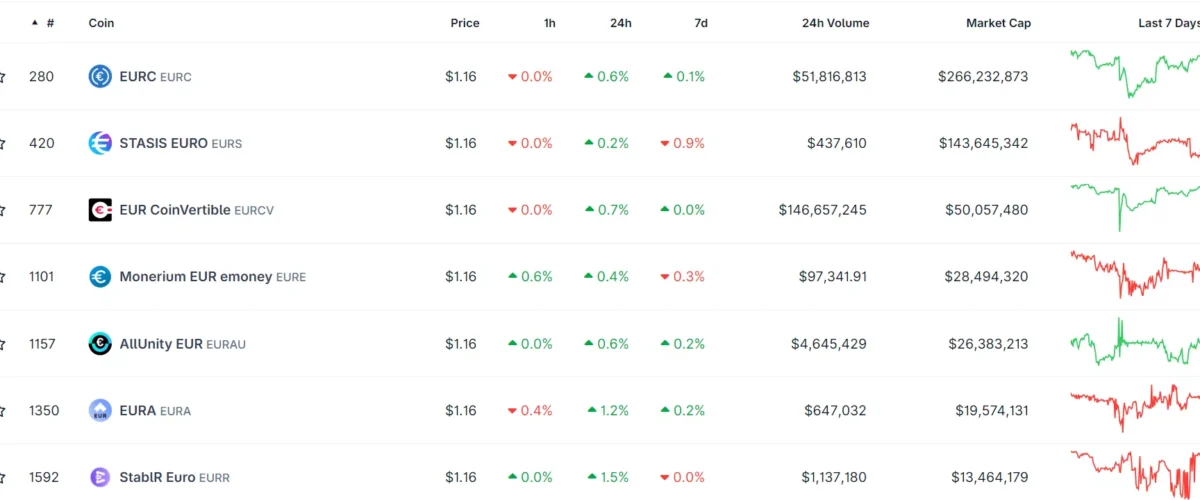The image size is (1200, 500).
Task: Toggle the favorite star for EURC row
Action: pyautogui.click(x=2, y=77)
